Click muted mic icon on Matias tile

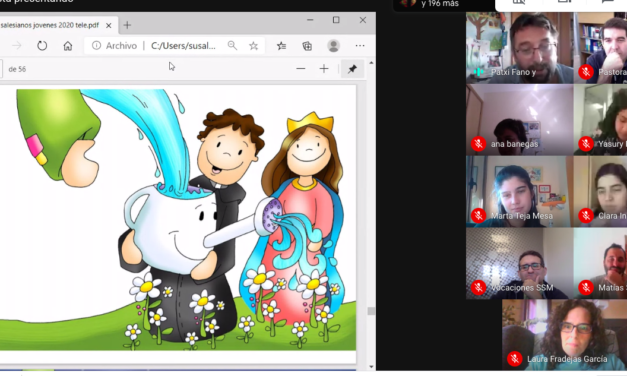click(x=586, y=287)
